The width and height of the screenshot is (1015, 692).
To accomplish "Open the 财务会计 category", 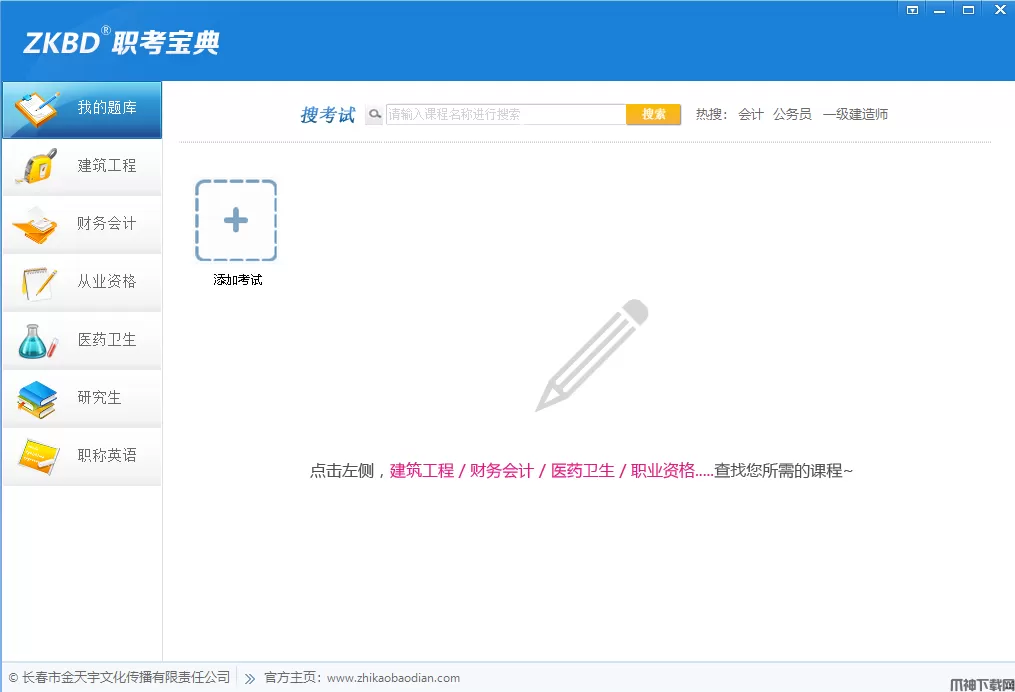I will click(x=81, y=225).
